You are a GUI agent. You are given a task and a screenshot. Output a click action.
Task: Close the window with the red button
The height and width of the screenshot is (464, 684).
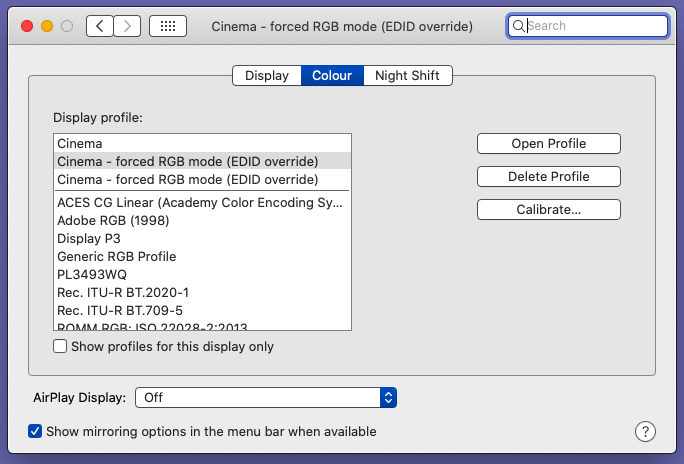pos(27,26)
